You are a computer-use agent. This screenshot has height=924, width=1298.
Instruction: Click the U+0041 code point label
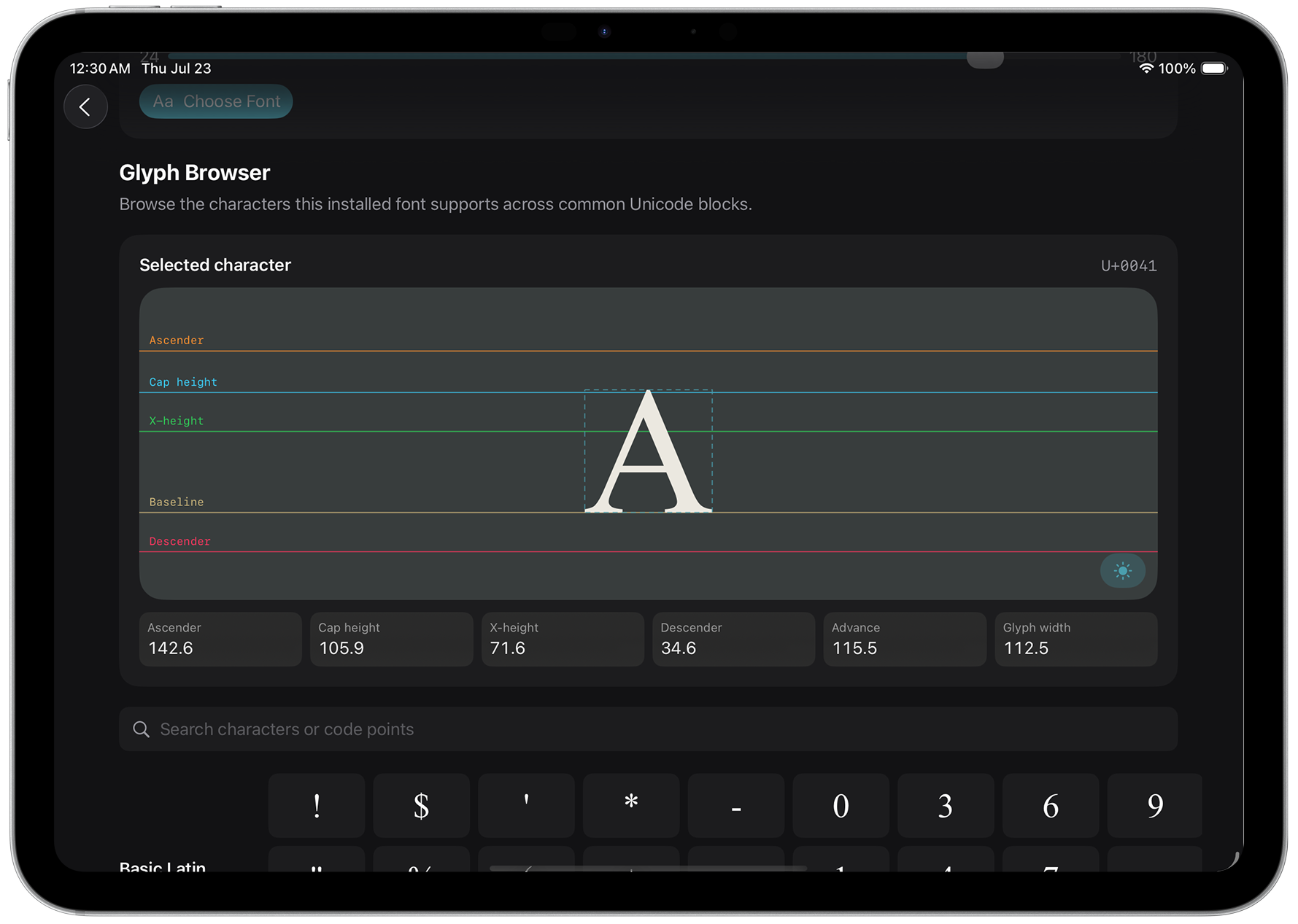[x=1129, y=265]
